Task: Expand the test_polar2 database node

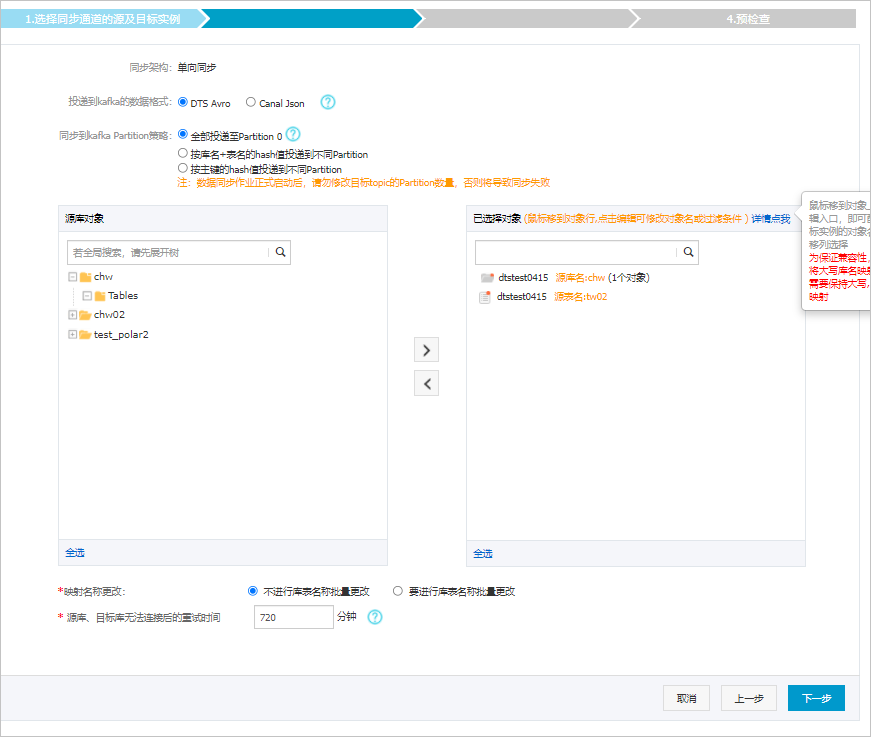Action: (x=72, y=334)
